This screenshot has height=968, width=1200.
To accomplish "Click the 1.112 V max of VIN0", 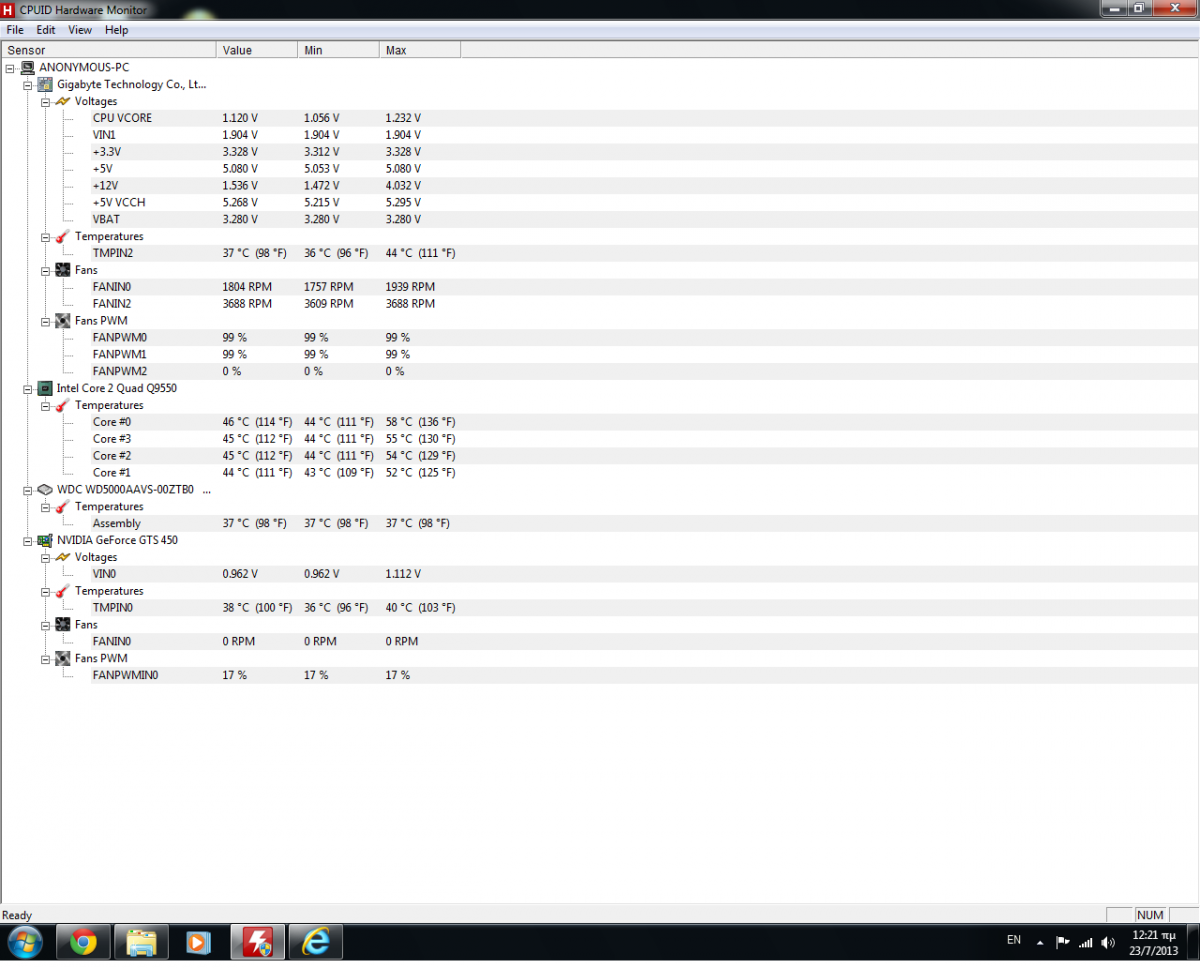I will pos(403,574).
